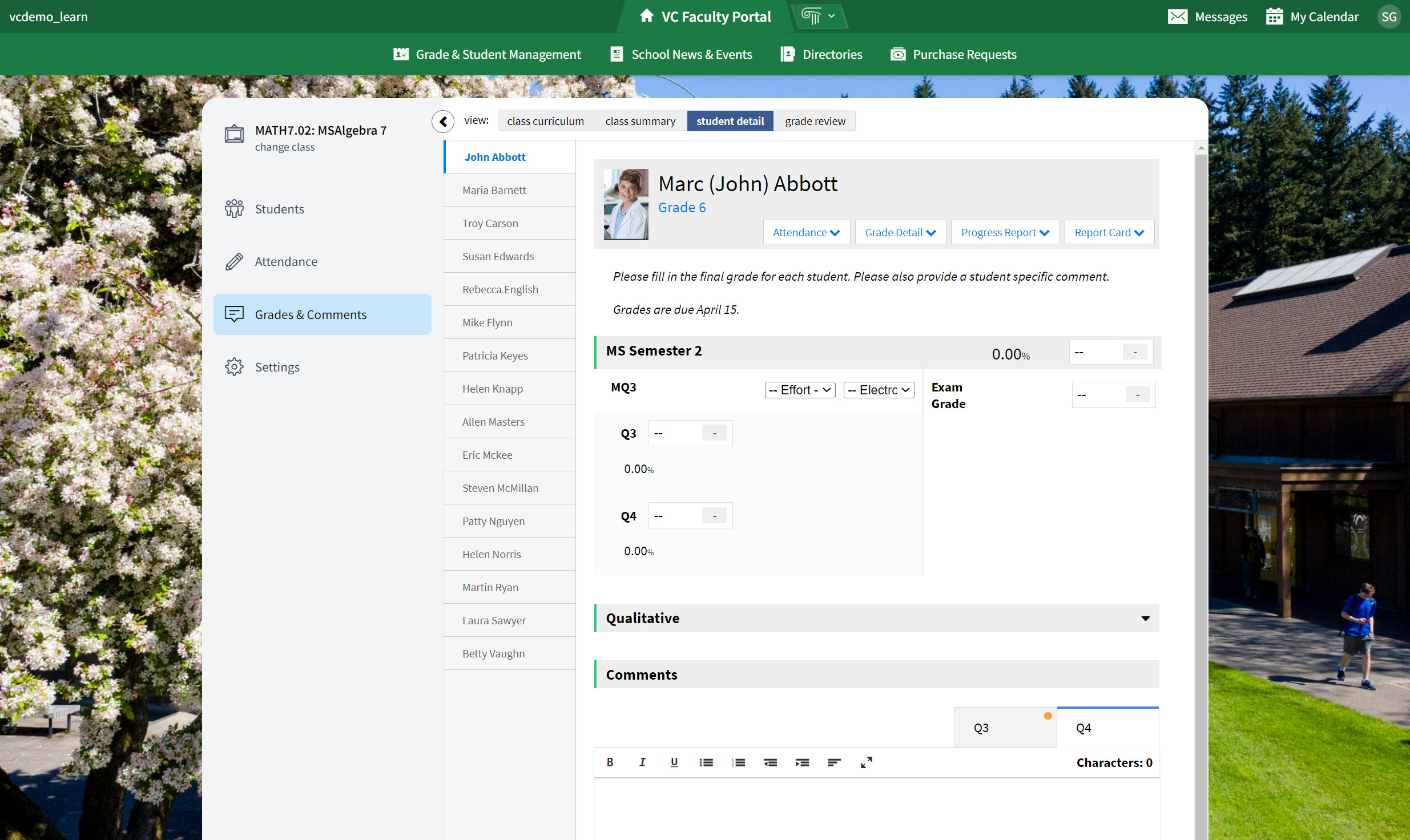Switch to the class summary view tab

(640, 120)
